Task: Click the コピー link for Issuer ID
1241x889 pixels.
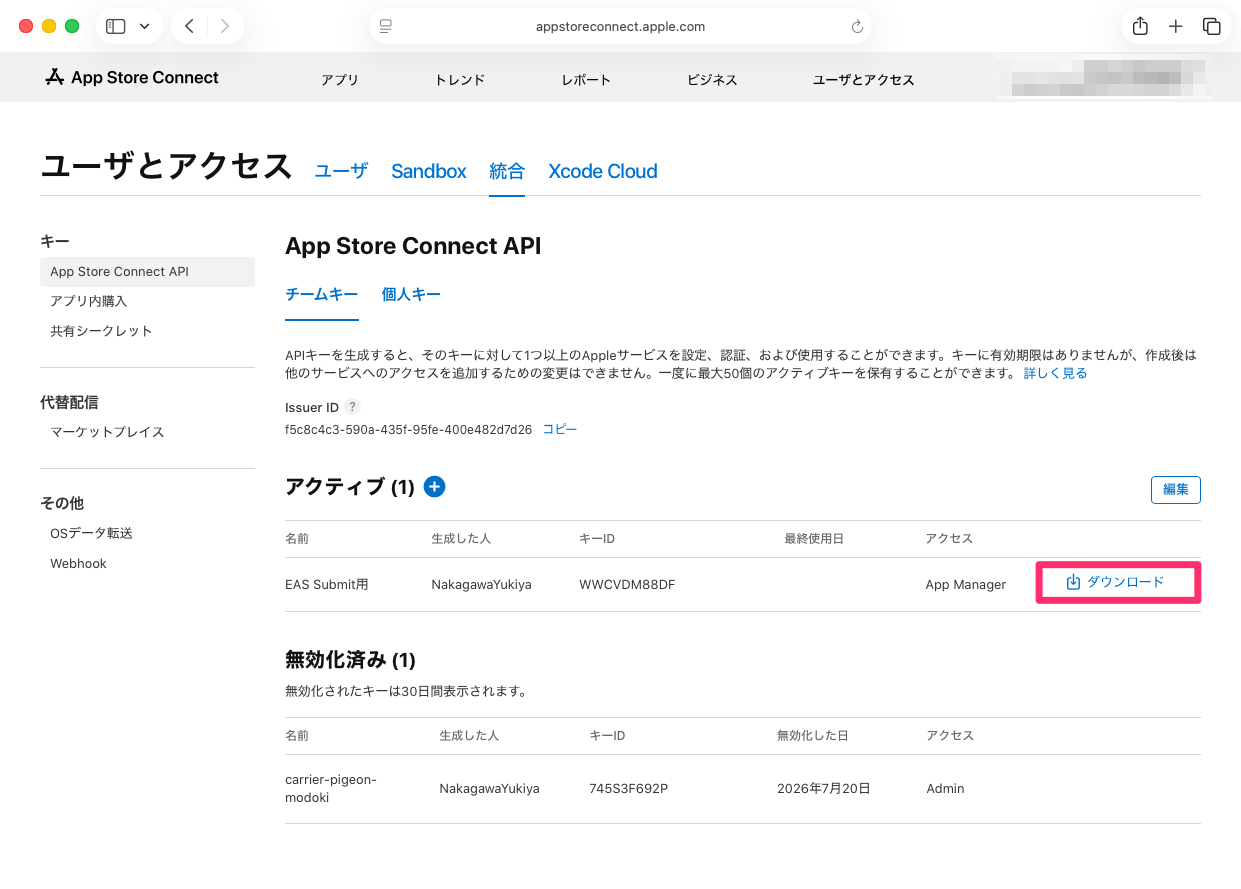Action: click(x=560, y=429)
